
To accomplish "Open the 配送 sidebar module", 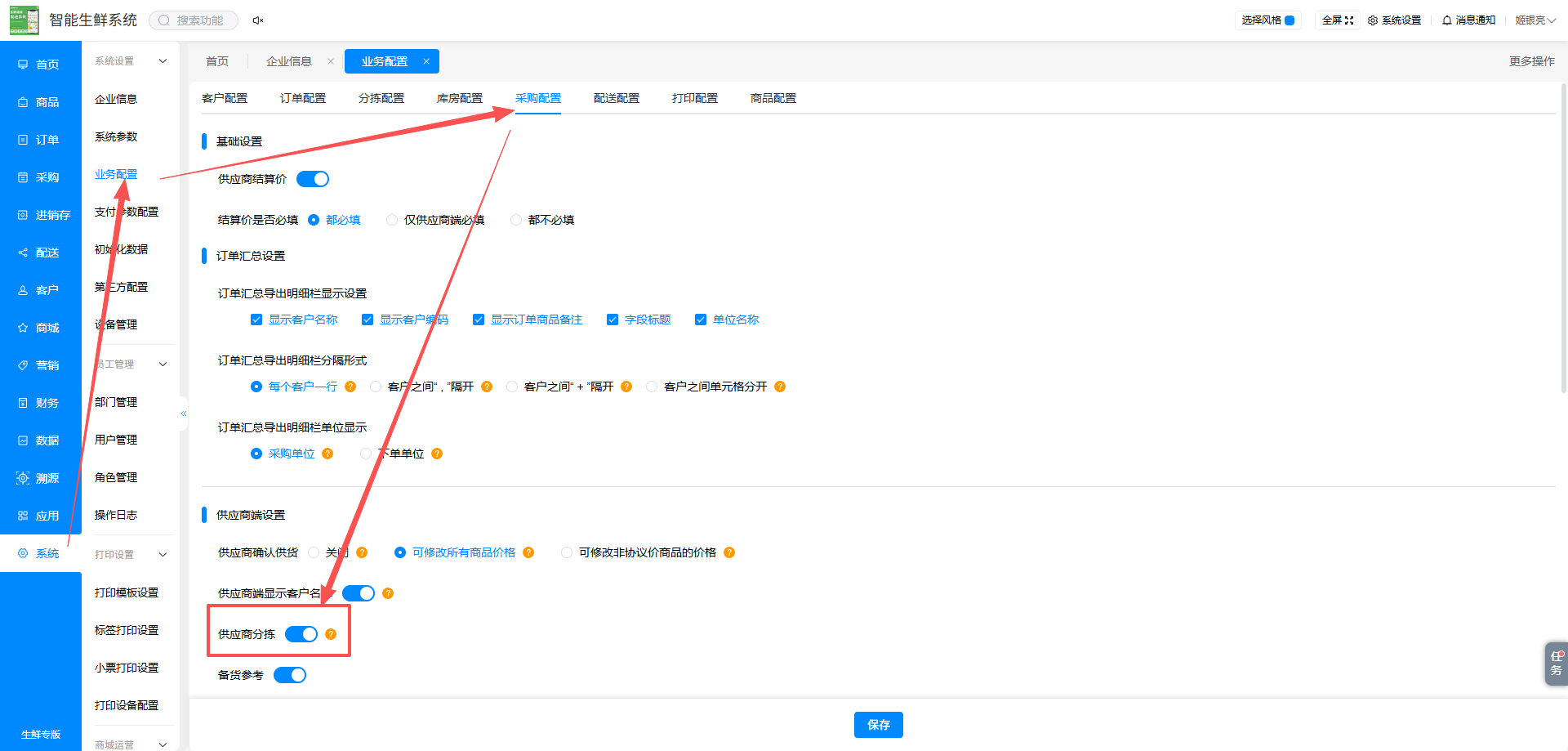I will [39, 253].
